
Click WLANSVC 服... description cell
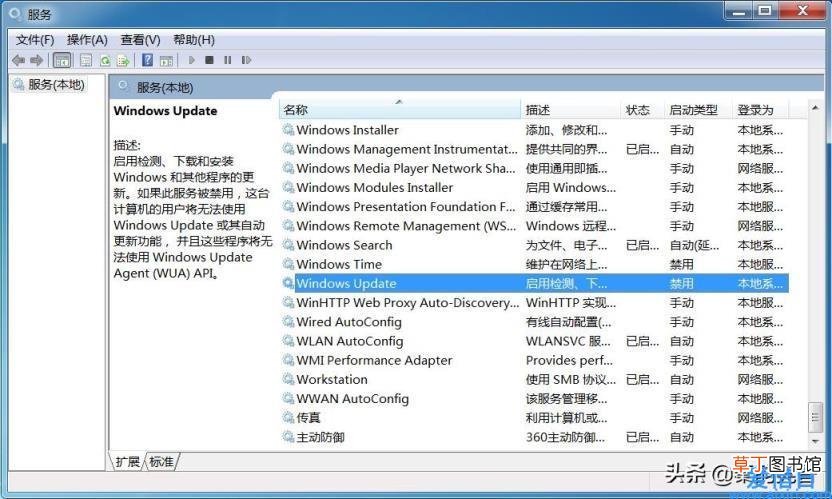tap(568, 341)
